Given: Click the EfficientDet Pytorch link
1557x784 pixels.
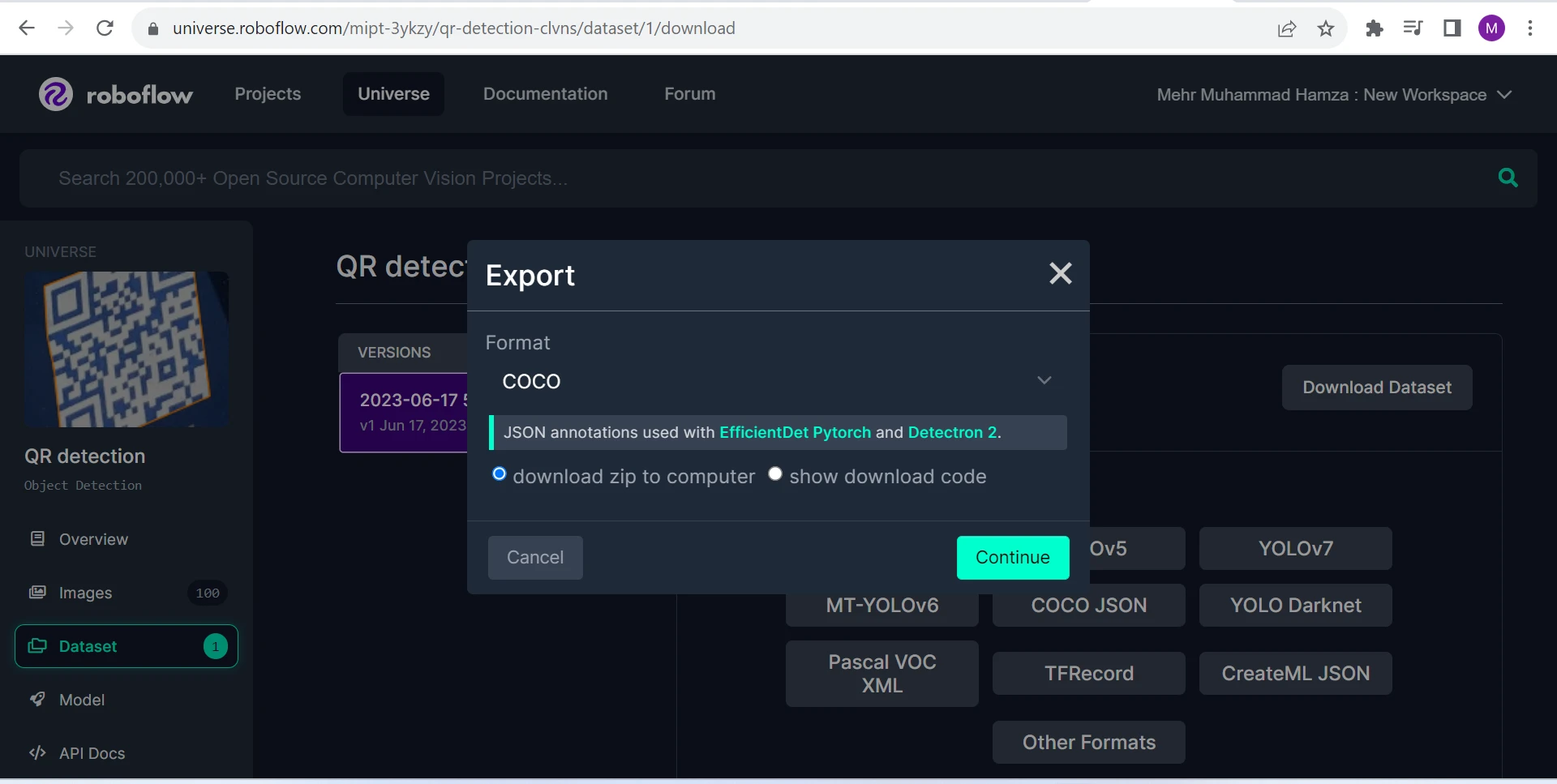Looking at the screenshot, I should click(x=795, y=432).
